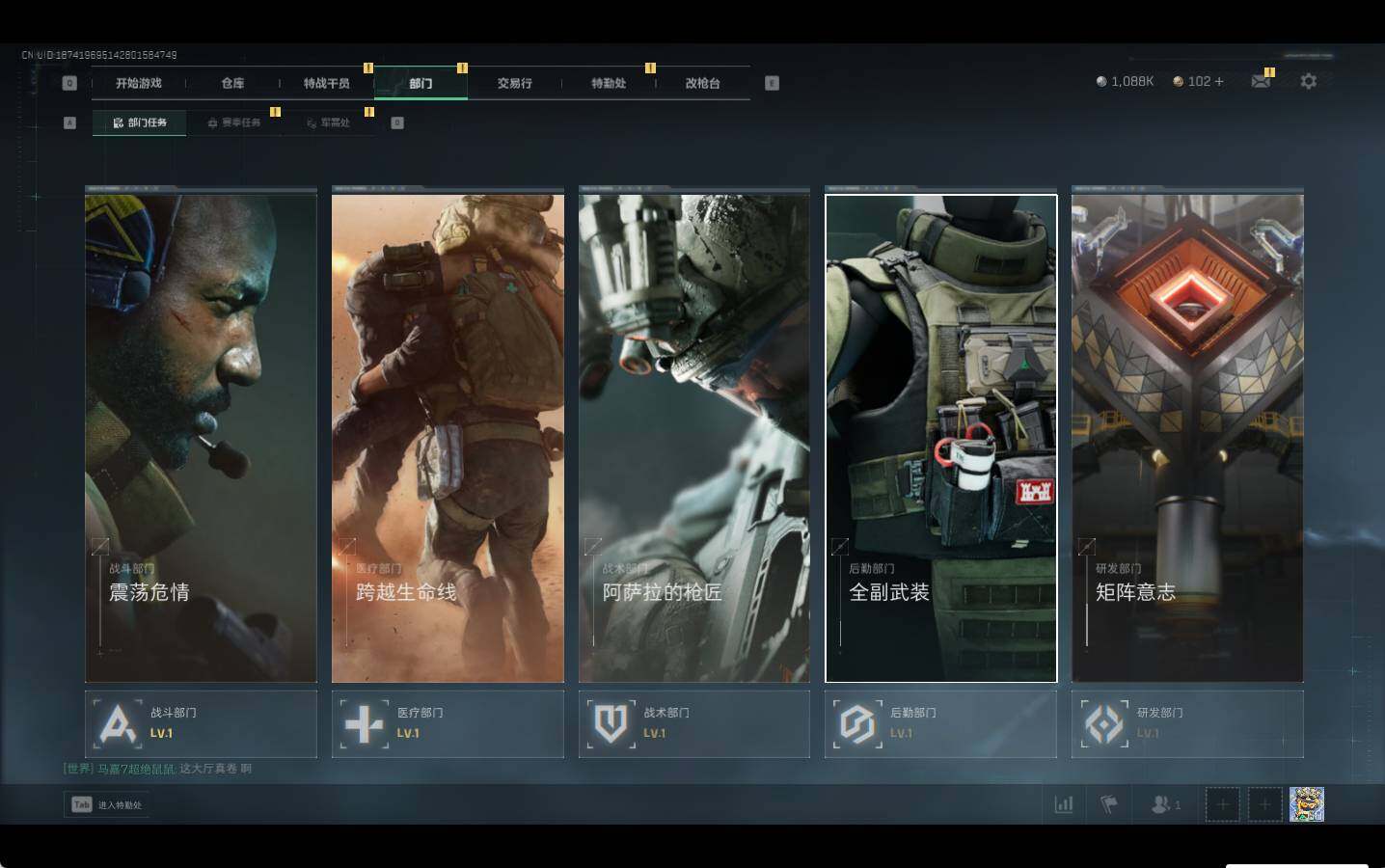Click the flag icon in bottom bar
The width and height of the screenshot is (1385, 868).
(1109, 804)
